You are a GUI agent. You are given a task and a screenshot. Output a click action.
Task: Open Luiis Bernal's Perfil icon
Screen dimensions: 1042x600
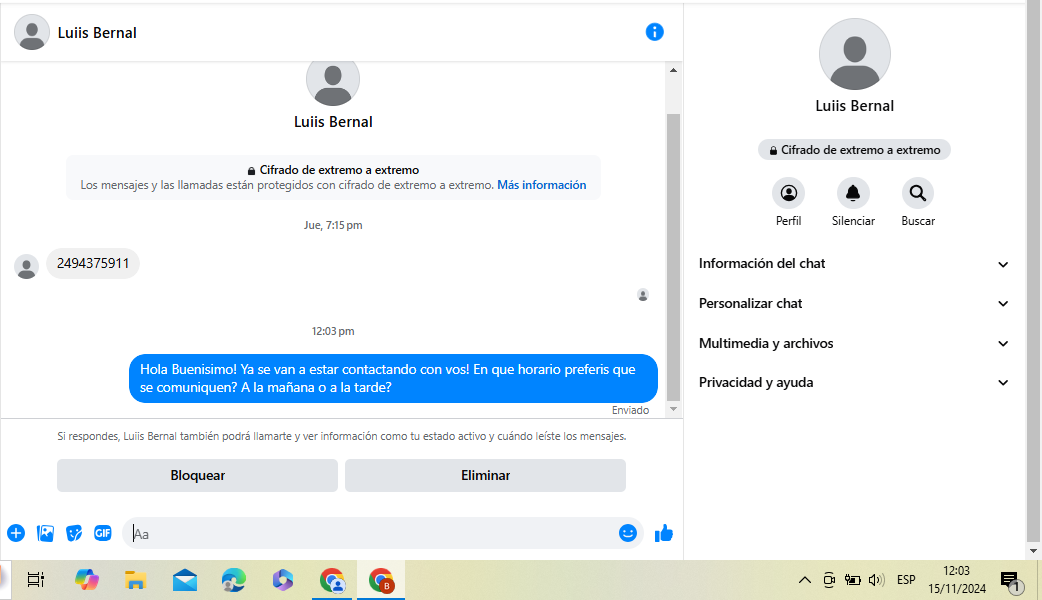point(788,193)
